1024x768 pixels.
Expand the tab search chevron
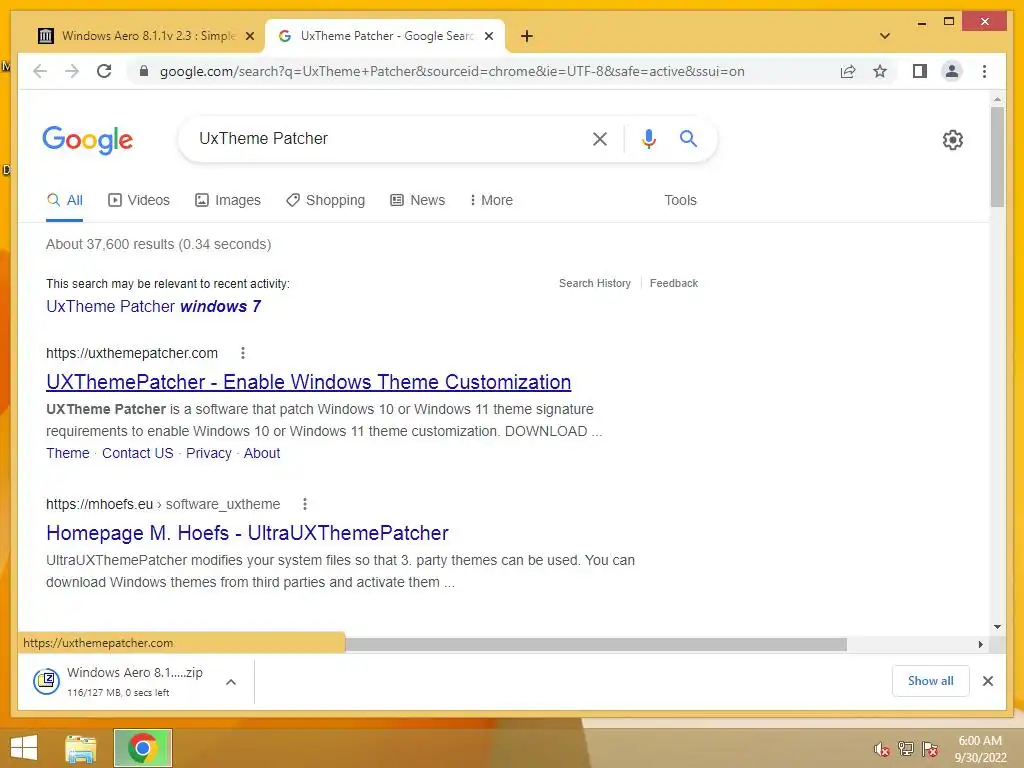tap(885, 36)
